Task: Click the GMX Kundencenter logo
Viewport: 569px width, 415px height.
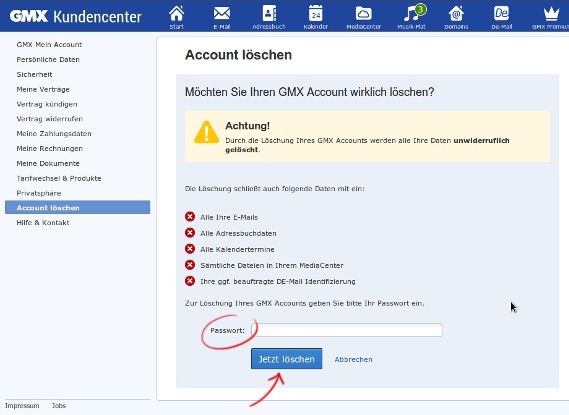Action: (75, 16)
